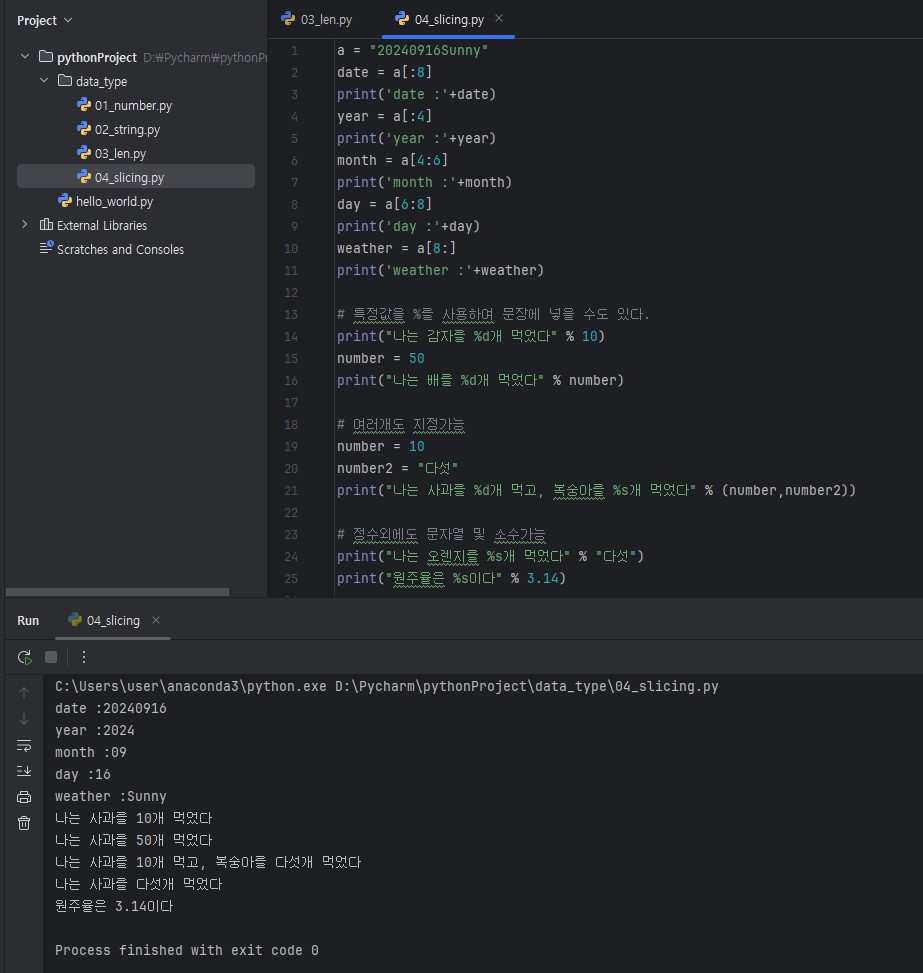Click the Stop process square icon
Screen dimensions: 923x973
pos(51,657)
